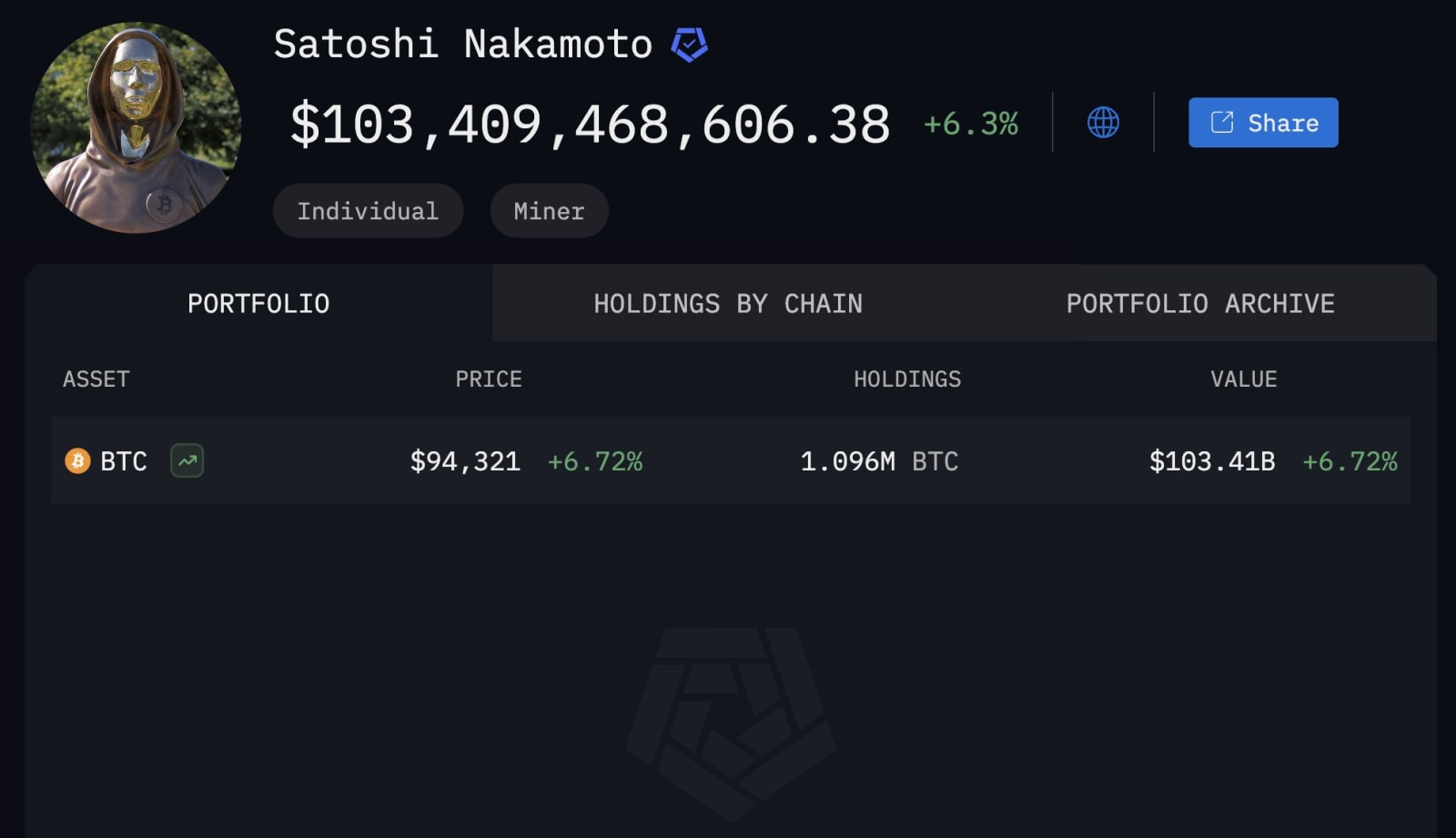Viewport: 1456px width, 838px height.
Task: Switch to the HOLDINGS BY CHAIN tab
Action: [x=728, y=303]
